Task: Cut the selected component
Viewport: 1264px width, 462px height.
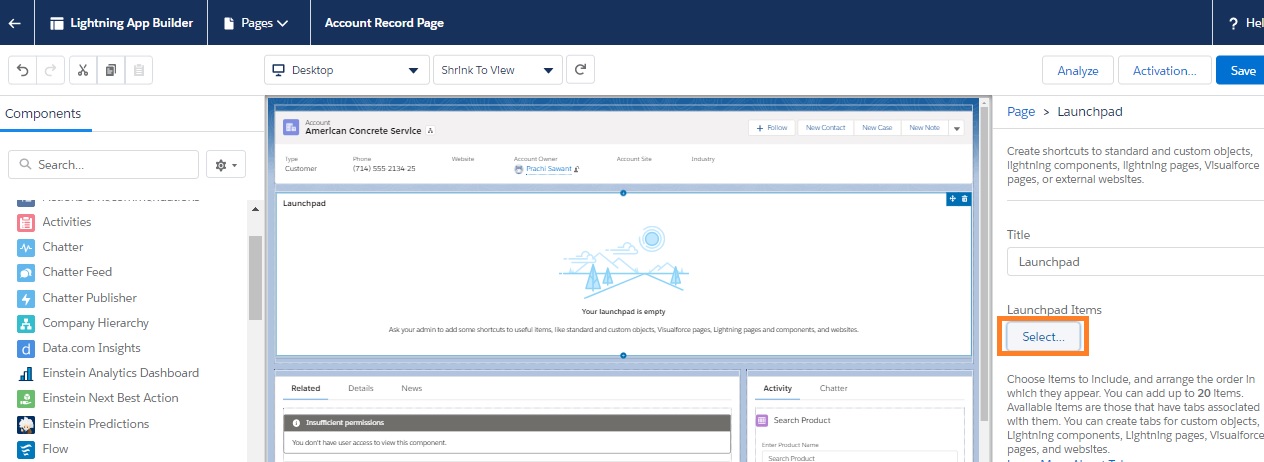Action: click(83, 71)
